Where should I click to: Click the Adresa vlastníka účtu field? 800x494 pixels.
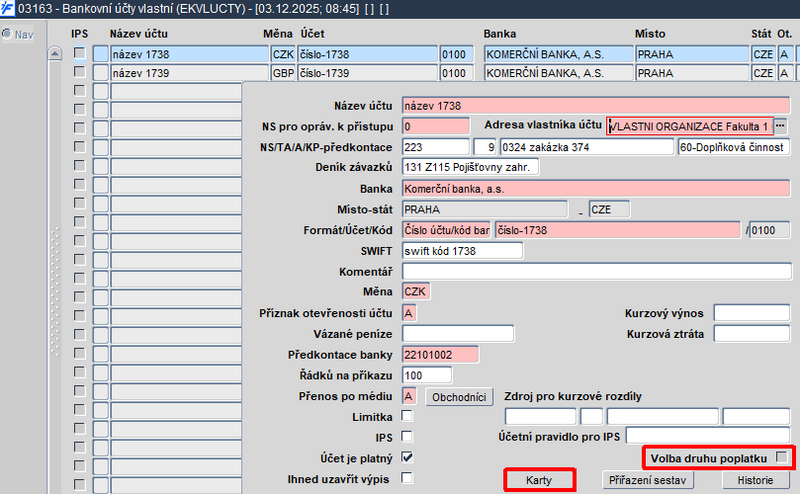point(690,126)
